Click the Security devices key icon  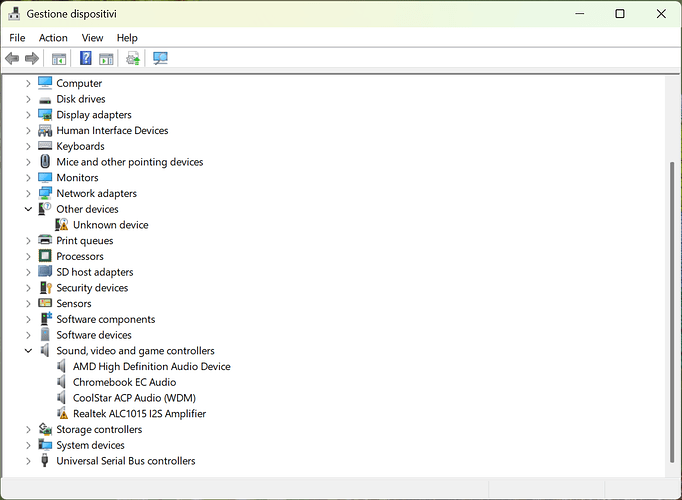[x=45, y=287]
